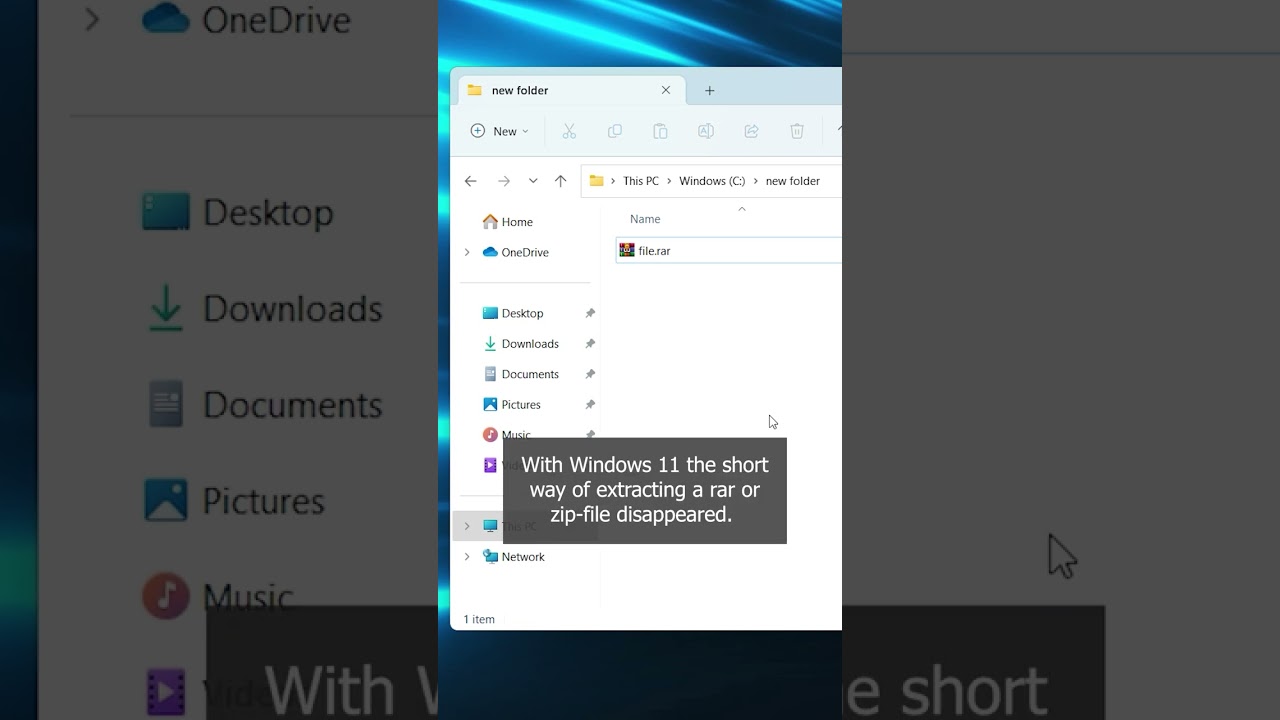Image resolution: width=1280 pixels, height=720 pixels.
Task: Click the Copy icon in the toolbar
Action: 615,131
